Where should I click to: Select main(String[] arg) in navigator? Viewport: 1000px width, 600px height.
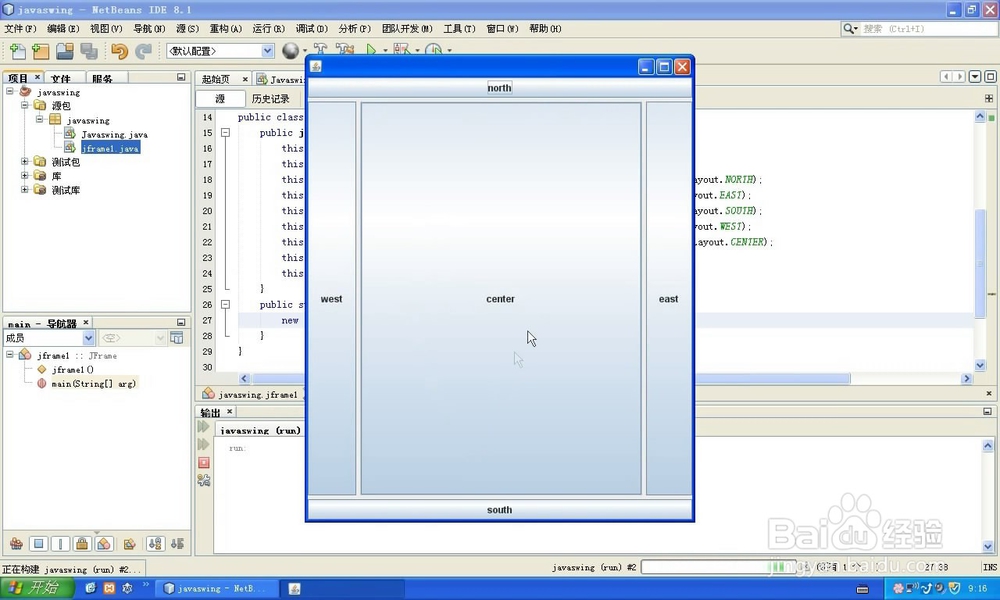(x=93, y=383)
